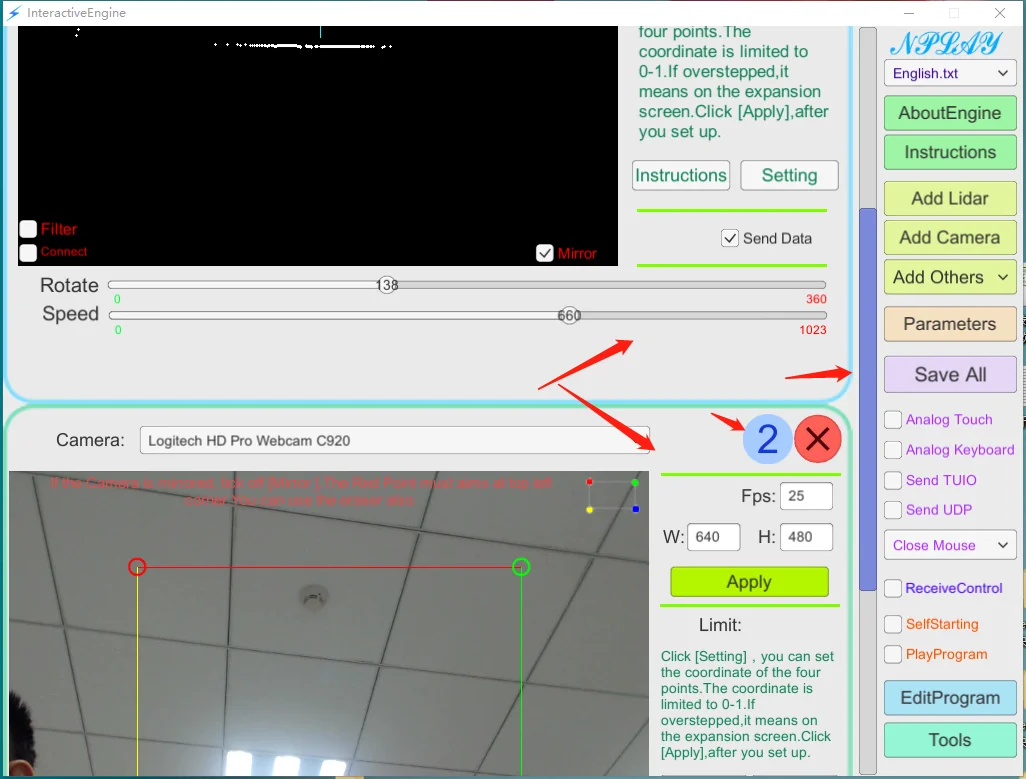Click the AboutEngine button
Image resolution: width=1026 pixels, height=779 pixels.
pyautogui.click(x=950, y=113)
